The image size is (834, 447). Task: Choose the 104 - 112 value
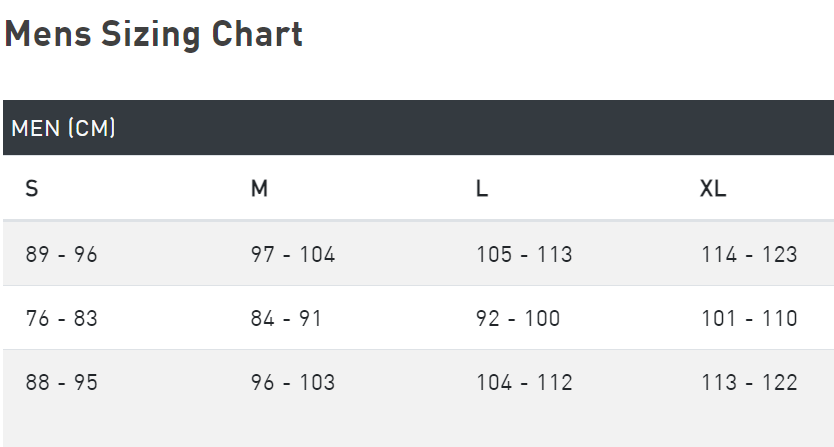pos(524,383)
